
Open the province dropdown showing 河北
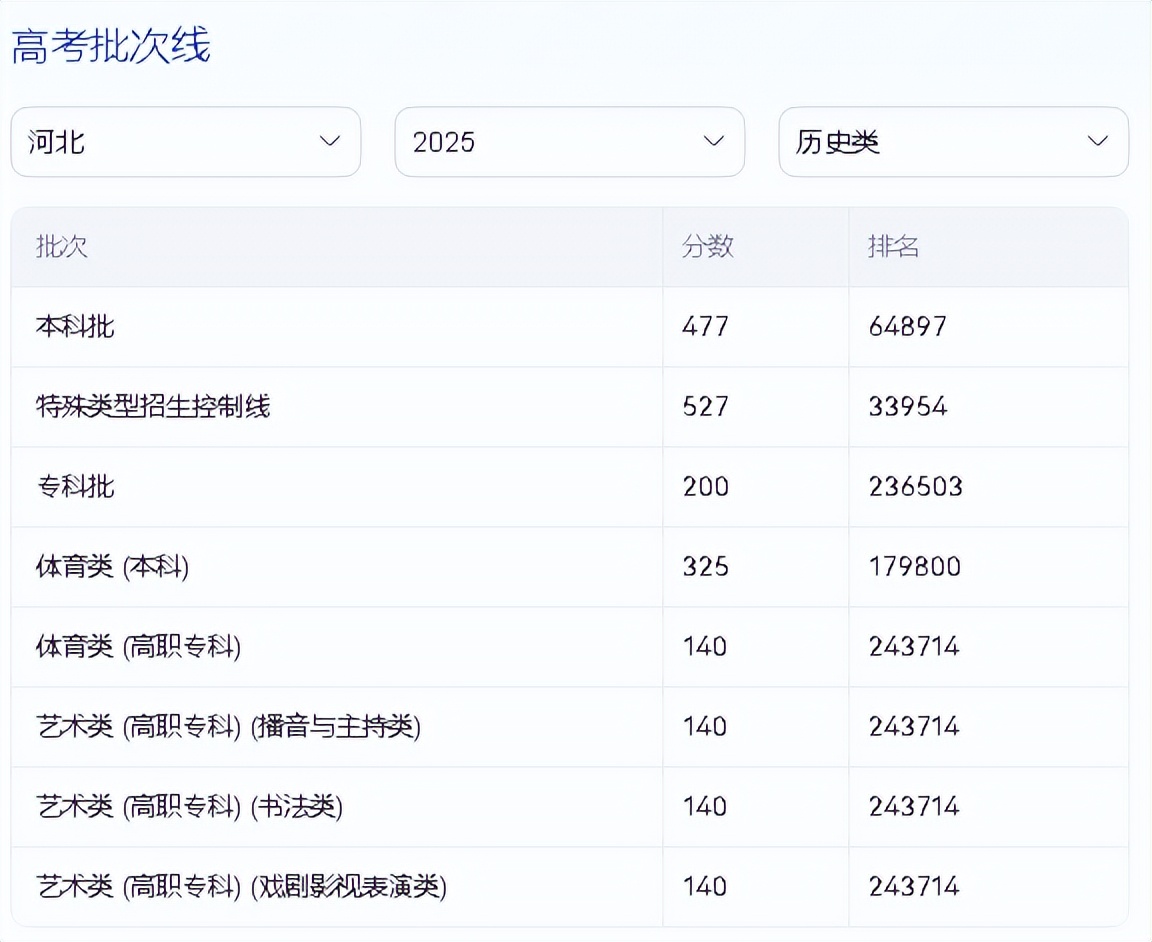pos(185,142)
